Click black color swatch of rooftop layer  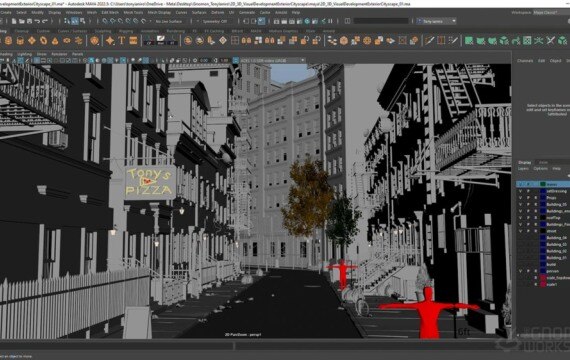(x=543, y=218)
